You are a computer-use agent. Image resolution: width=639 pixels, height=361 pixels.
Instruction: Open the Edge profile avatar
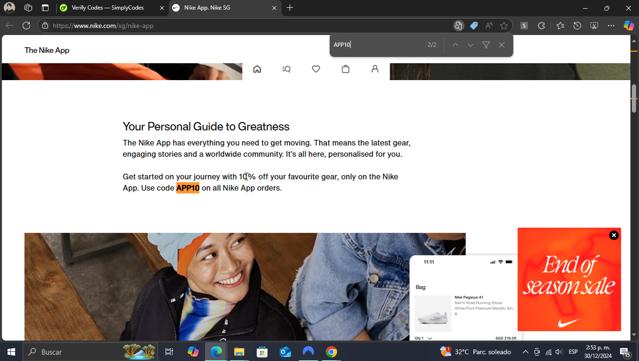(x=9, y=7)
